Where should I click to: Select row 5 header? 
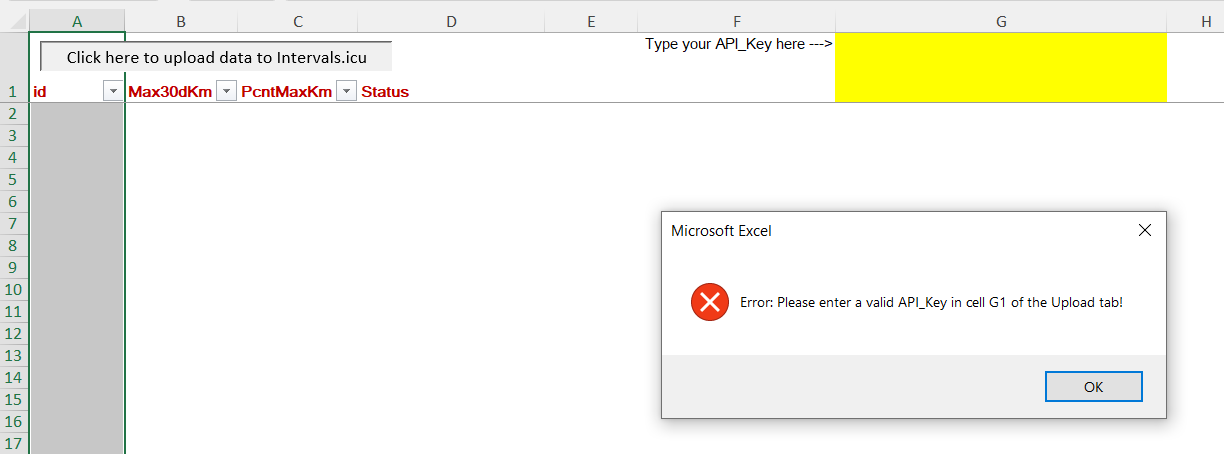[14, 180]
